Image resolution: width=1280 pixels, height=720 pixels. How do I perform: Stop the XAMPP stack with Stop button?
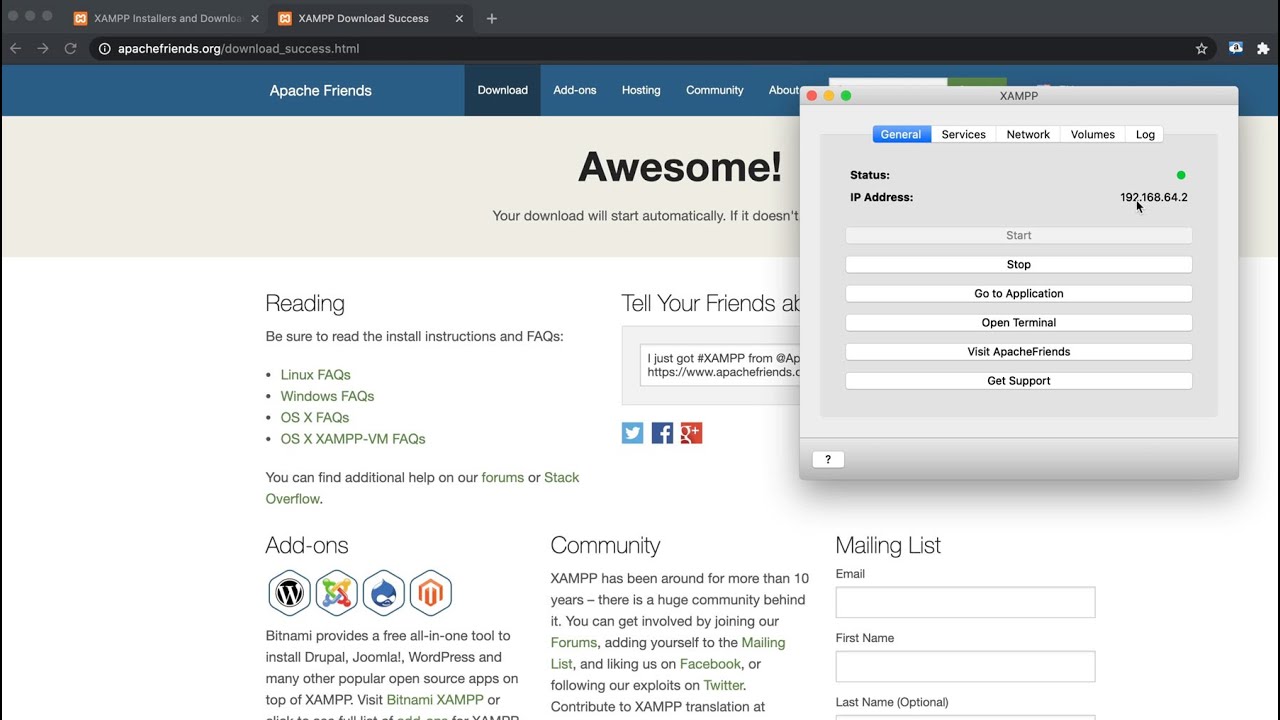point(1019,264)
